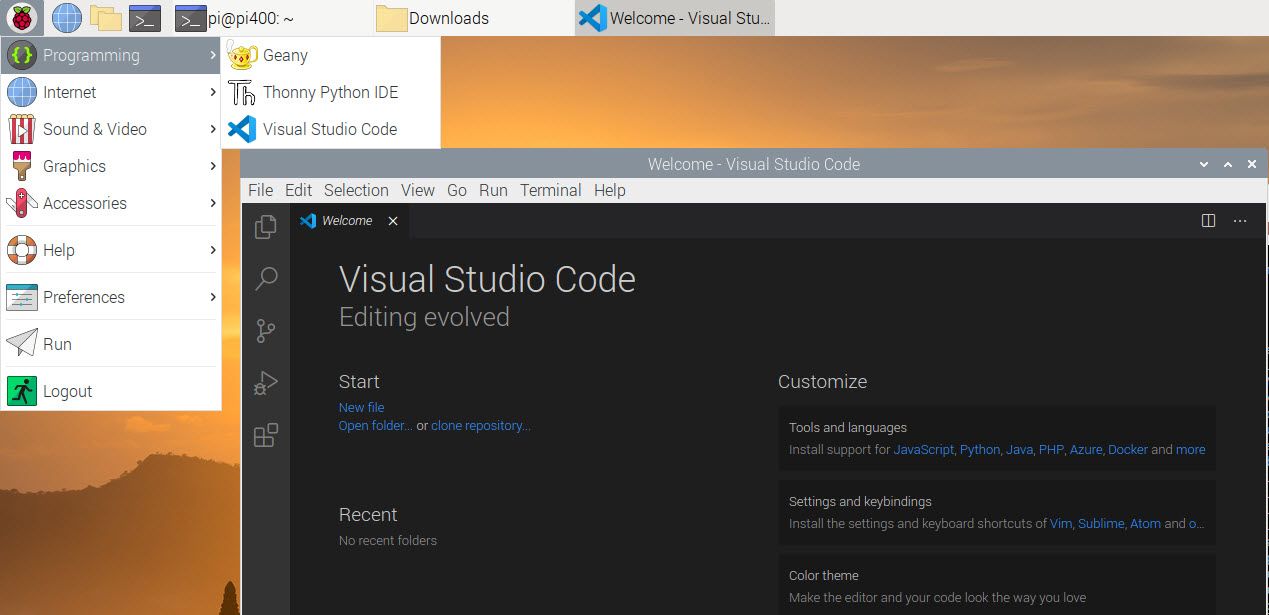Open the Run menu in VS Code menu bar
Viewport: 1269px width, 615px height.
coord(493,190)
